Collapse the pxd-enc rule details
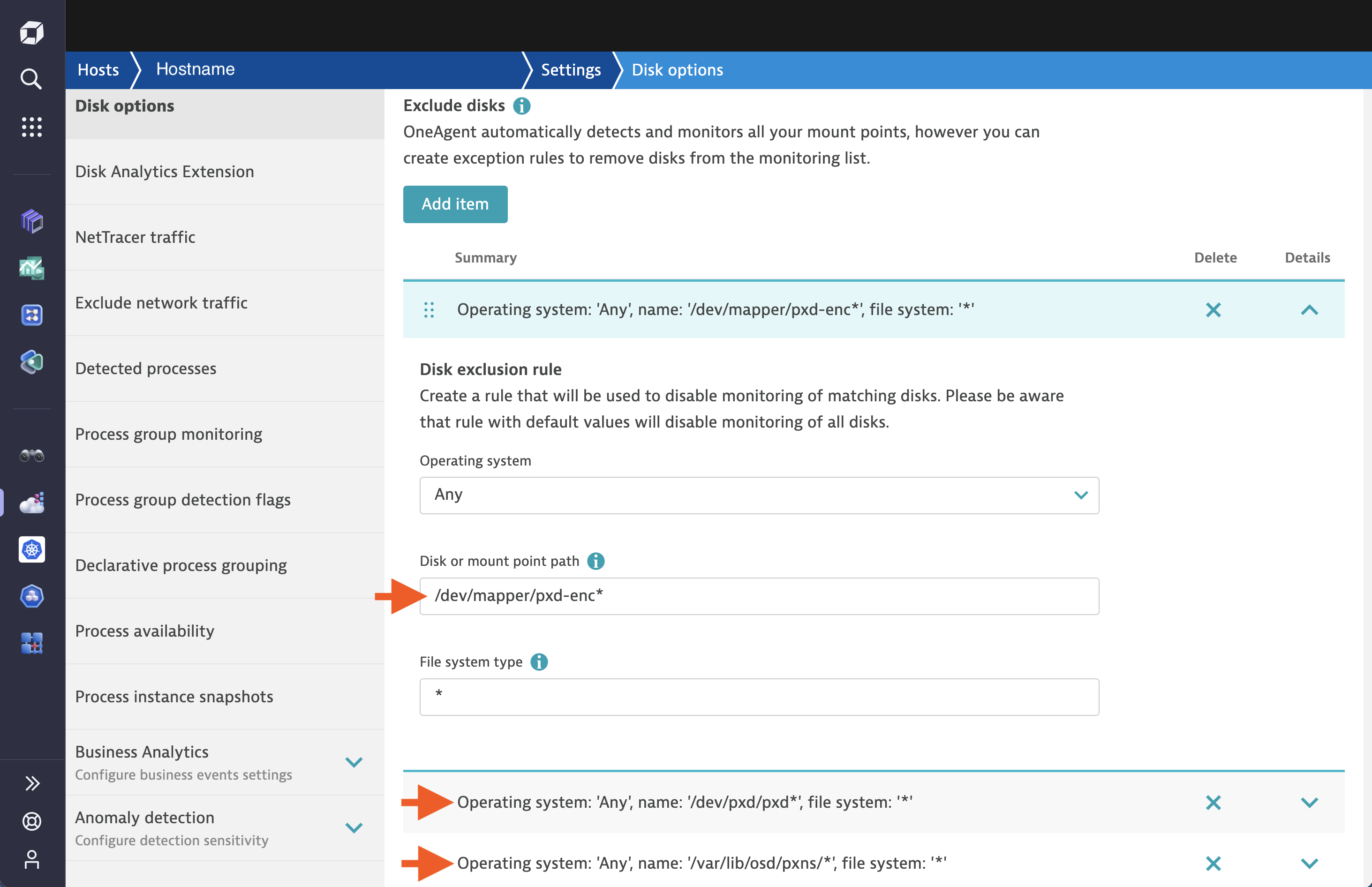 [x=1309, y=310]
